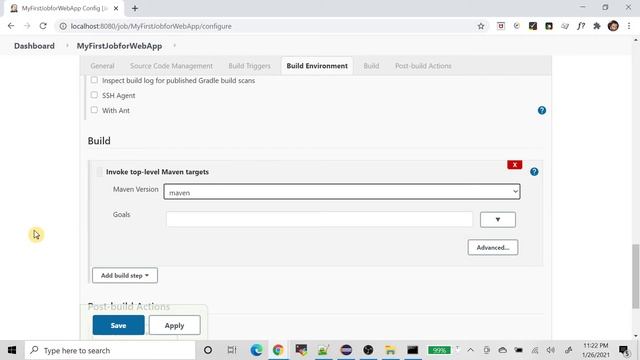Open the Maven Version dropdown
The width and height of the screenshot is (640, 360).
click(x=342, y=191)
